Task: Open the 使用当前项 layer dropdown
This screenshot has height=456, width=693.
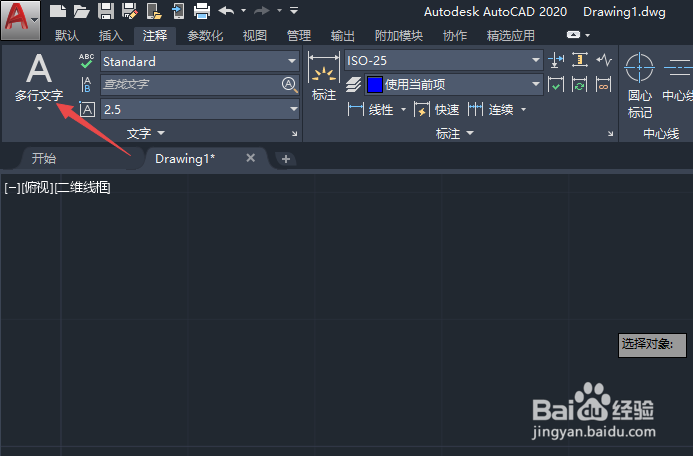Action: tap(453, 84)
